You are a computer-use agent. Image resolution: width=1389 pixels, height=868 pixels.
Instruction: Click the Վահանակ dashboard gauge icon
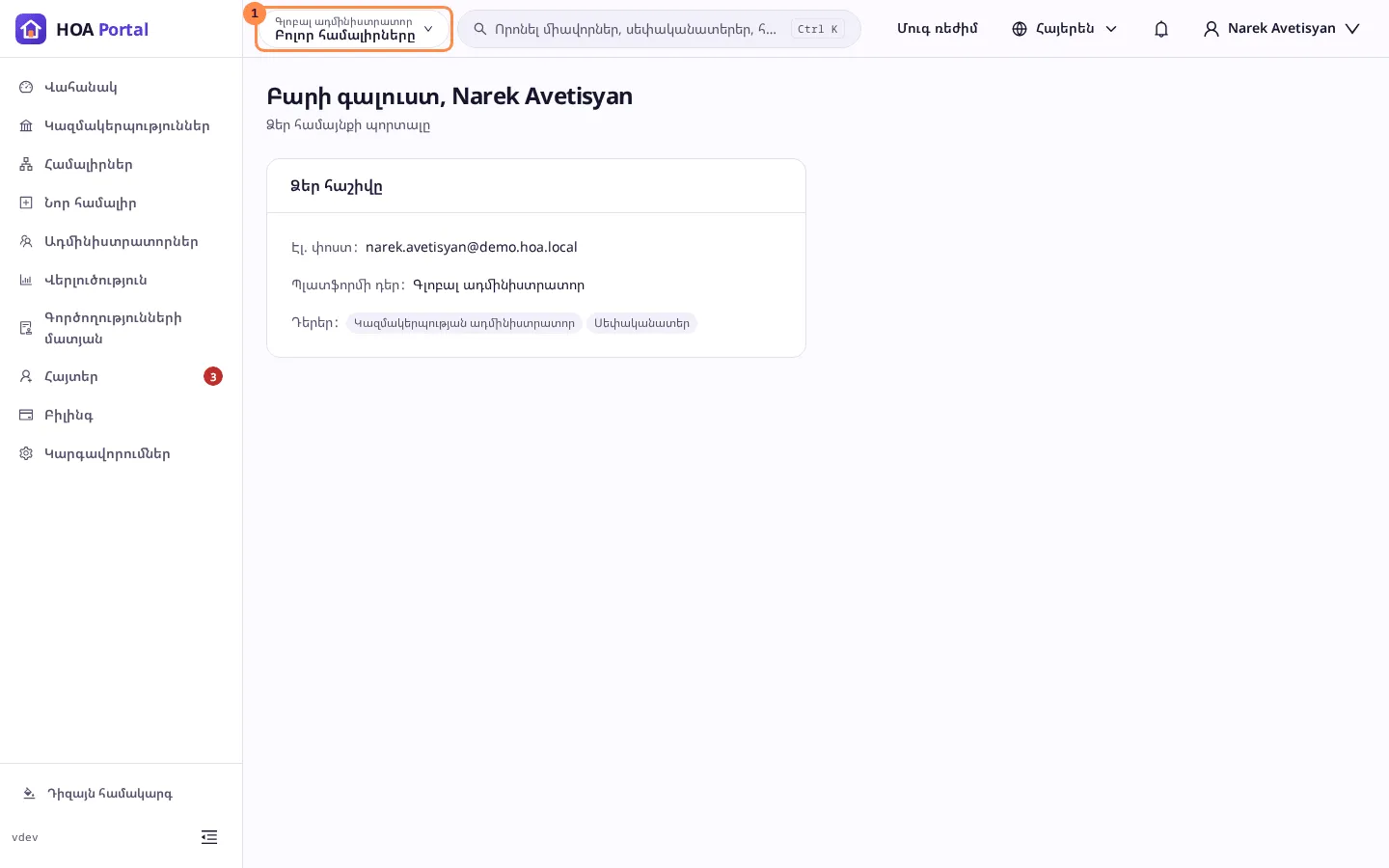point(26,87)
